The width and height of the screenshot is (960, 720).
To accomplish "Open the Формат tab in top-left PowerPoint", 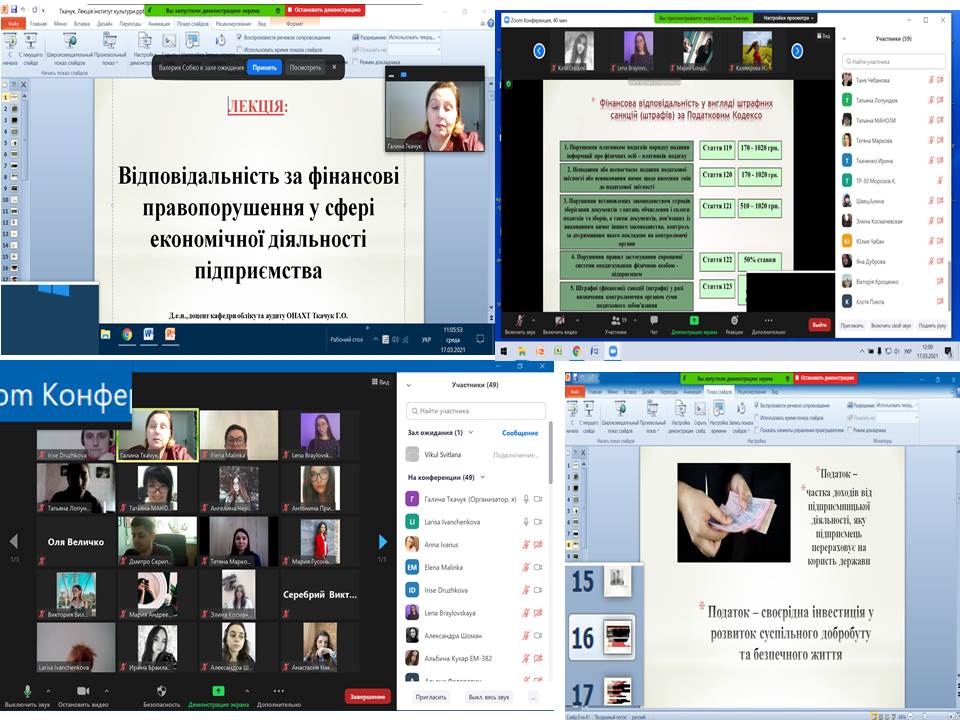I will click(294, 24).
